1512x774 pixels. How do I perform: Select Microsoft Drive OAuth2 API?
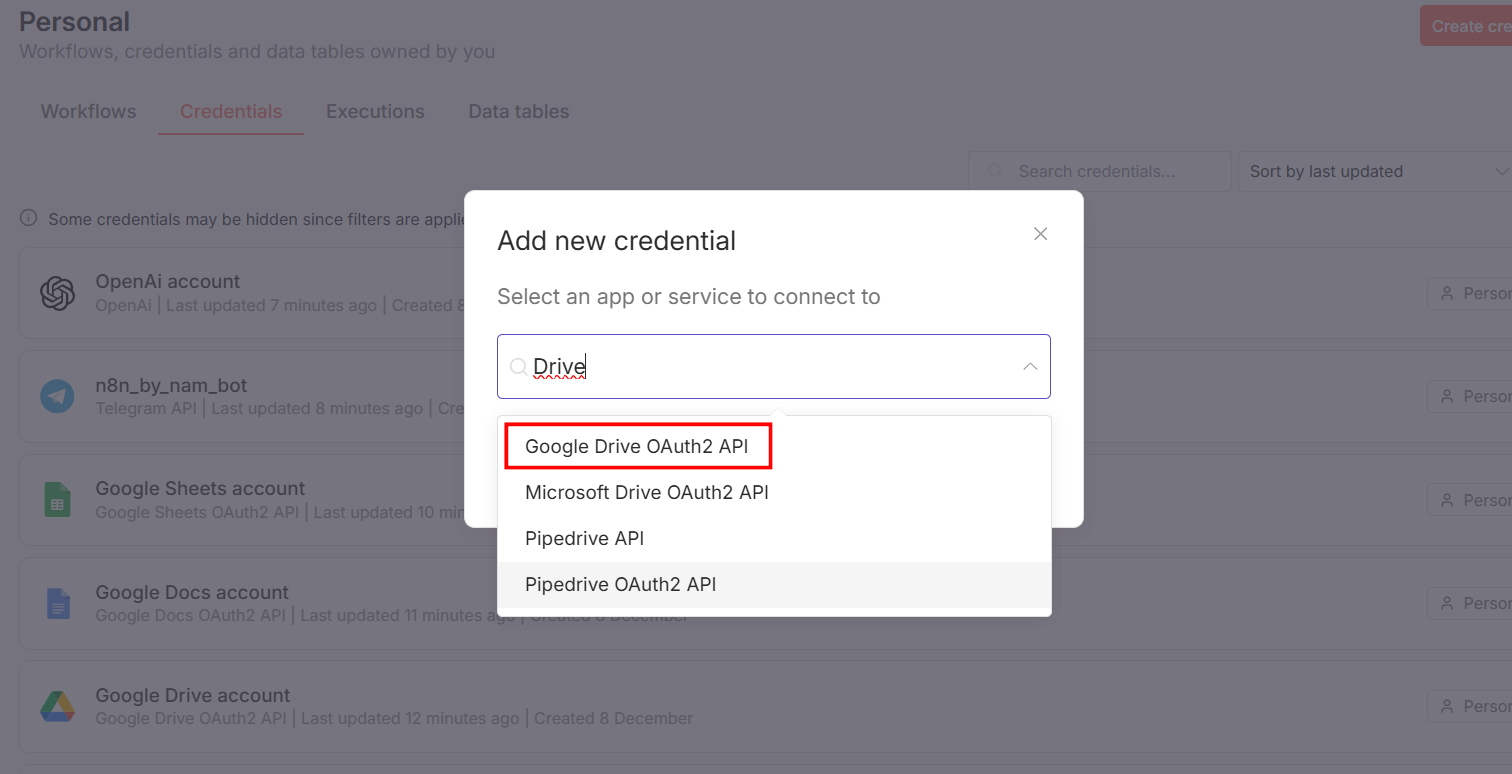[x=647, y=492]
